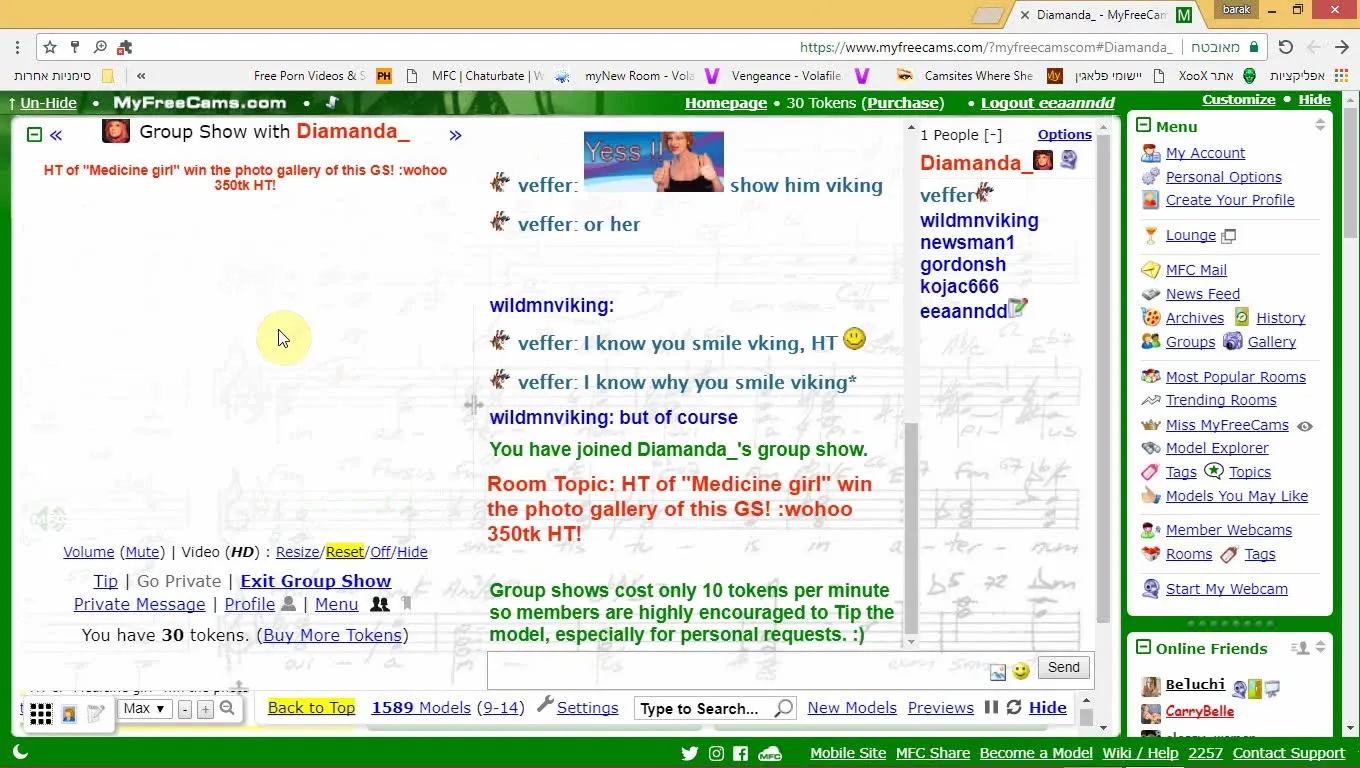
Task: Click the Twitter icon in footer
Action: tap(689, 753)
